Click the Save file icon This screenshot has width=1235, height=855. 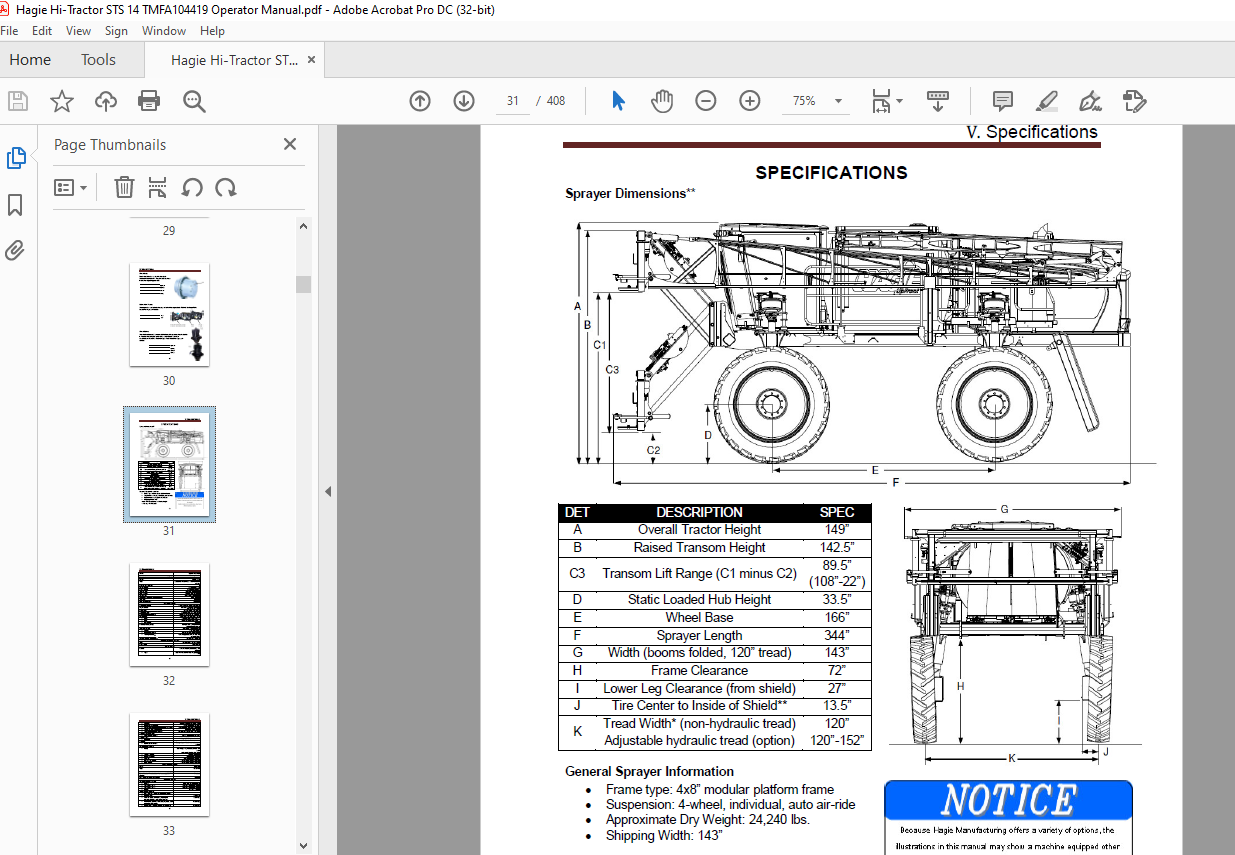tap(18, 101)
